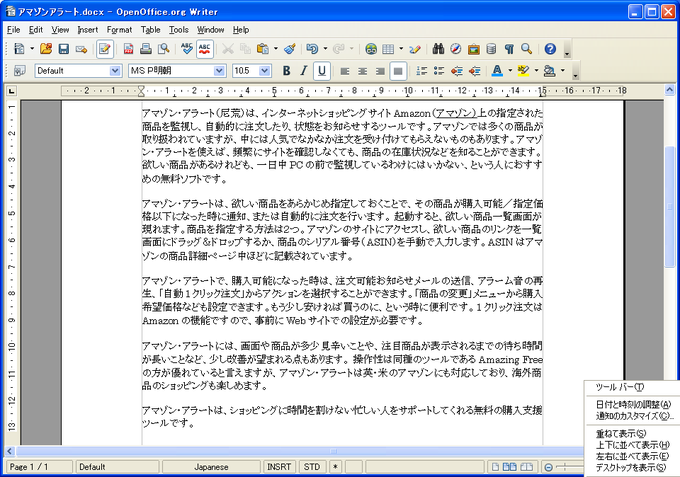
Task: Click the Paste clipboard icon
Action: 262,49
